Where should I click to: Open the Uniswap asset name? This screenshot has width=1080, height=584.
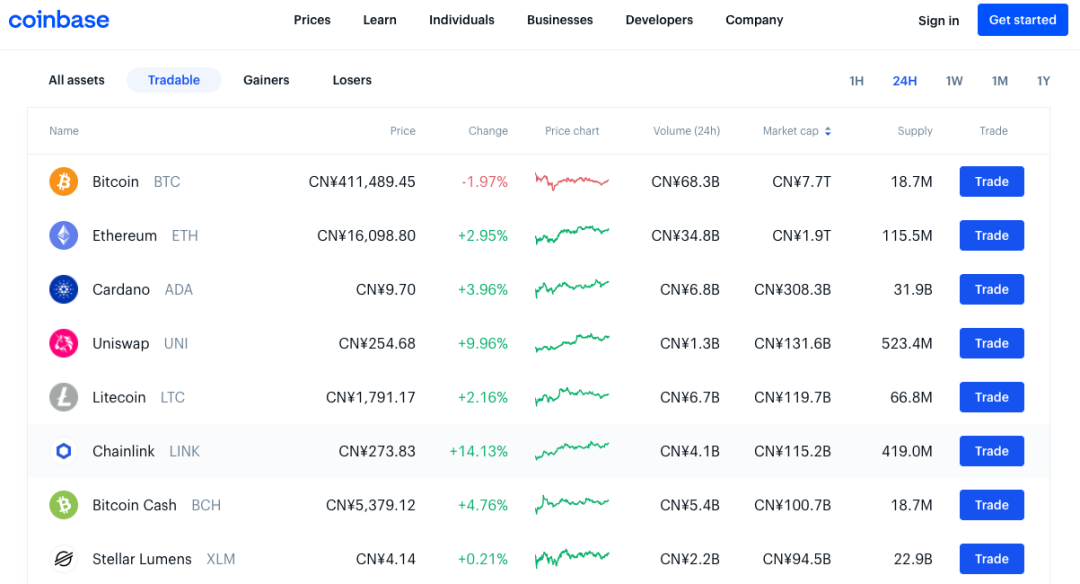coord(121,343)
